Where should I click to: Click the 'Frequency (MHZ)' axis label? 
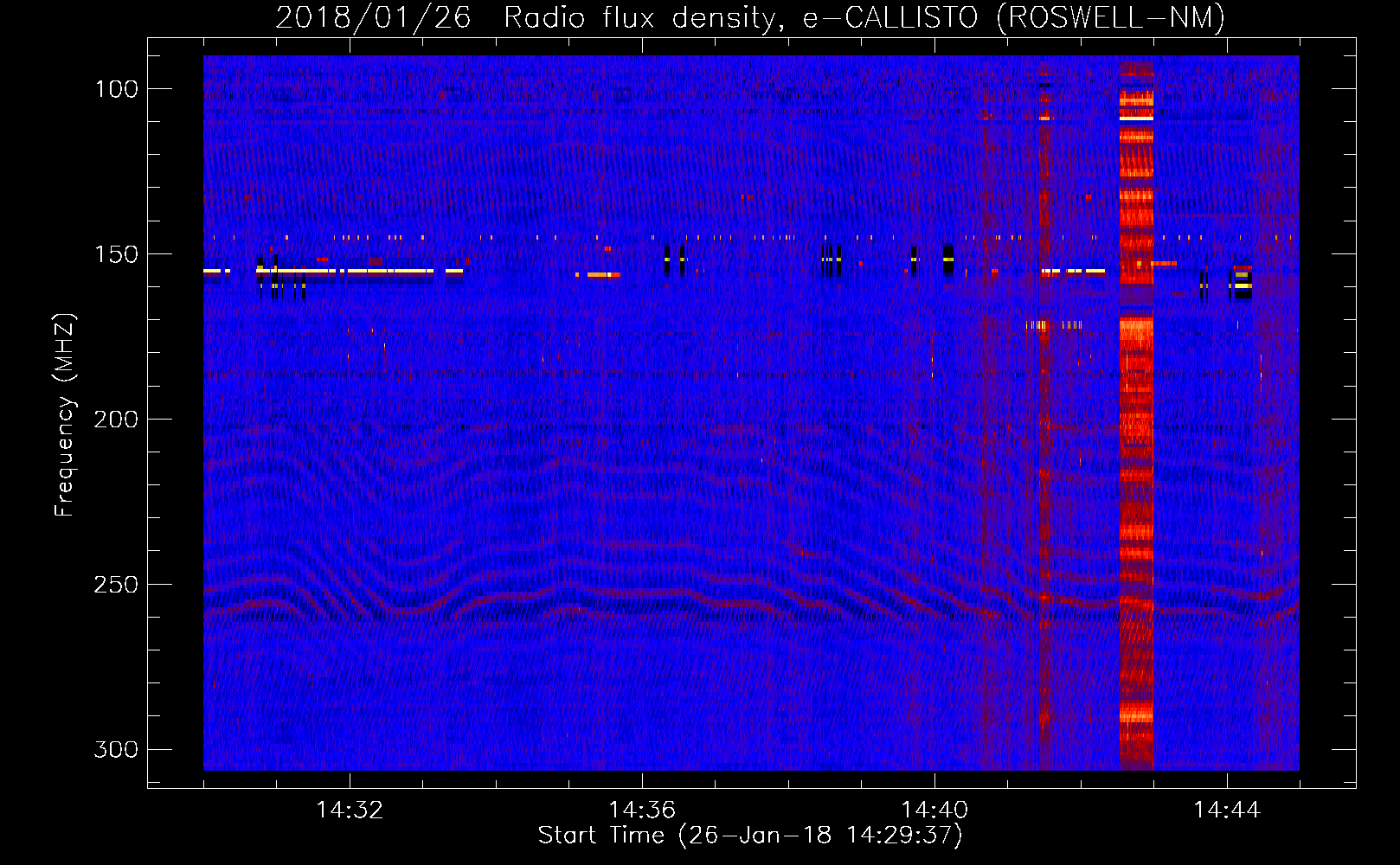coord(65,415)
